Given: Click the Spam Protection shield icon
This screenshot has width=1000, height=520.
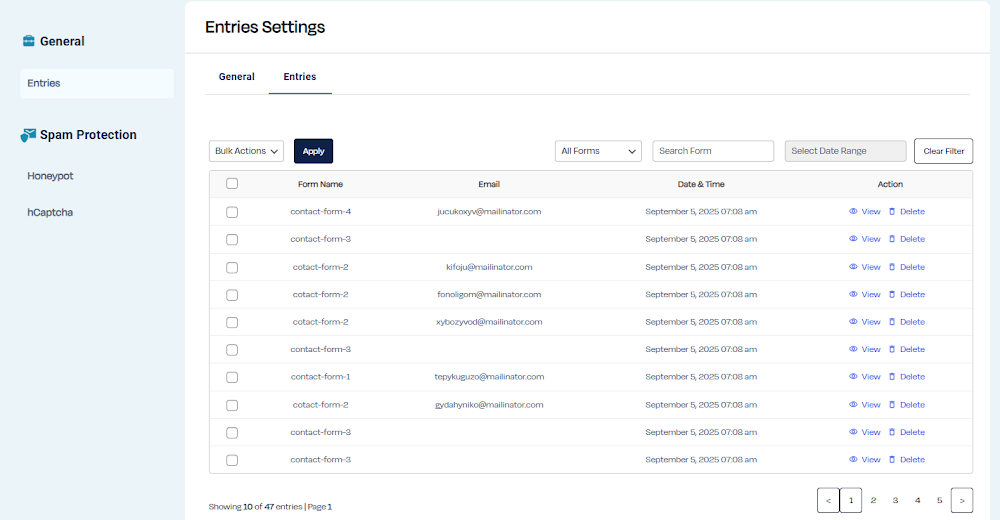Looking at the screenshot, I should tap(29, 135).
